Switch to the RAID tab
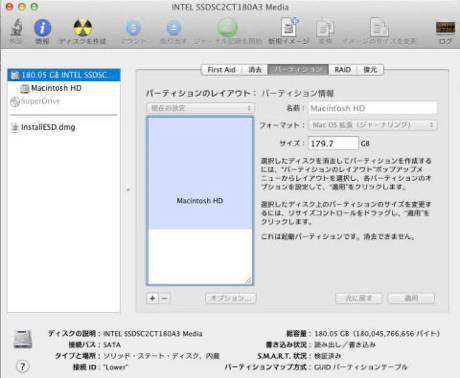 [x=343, y=70]
